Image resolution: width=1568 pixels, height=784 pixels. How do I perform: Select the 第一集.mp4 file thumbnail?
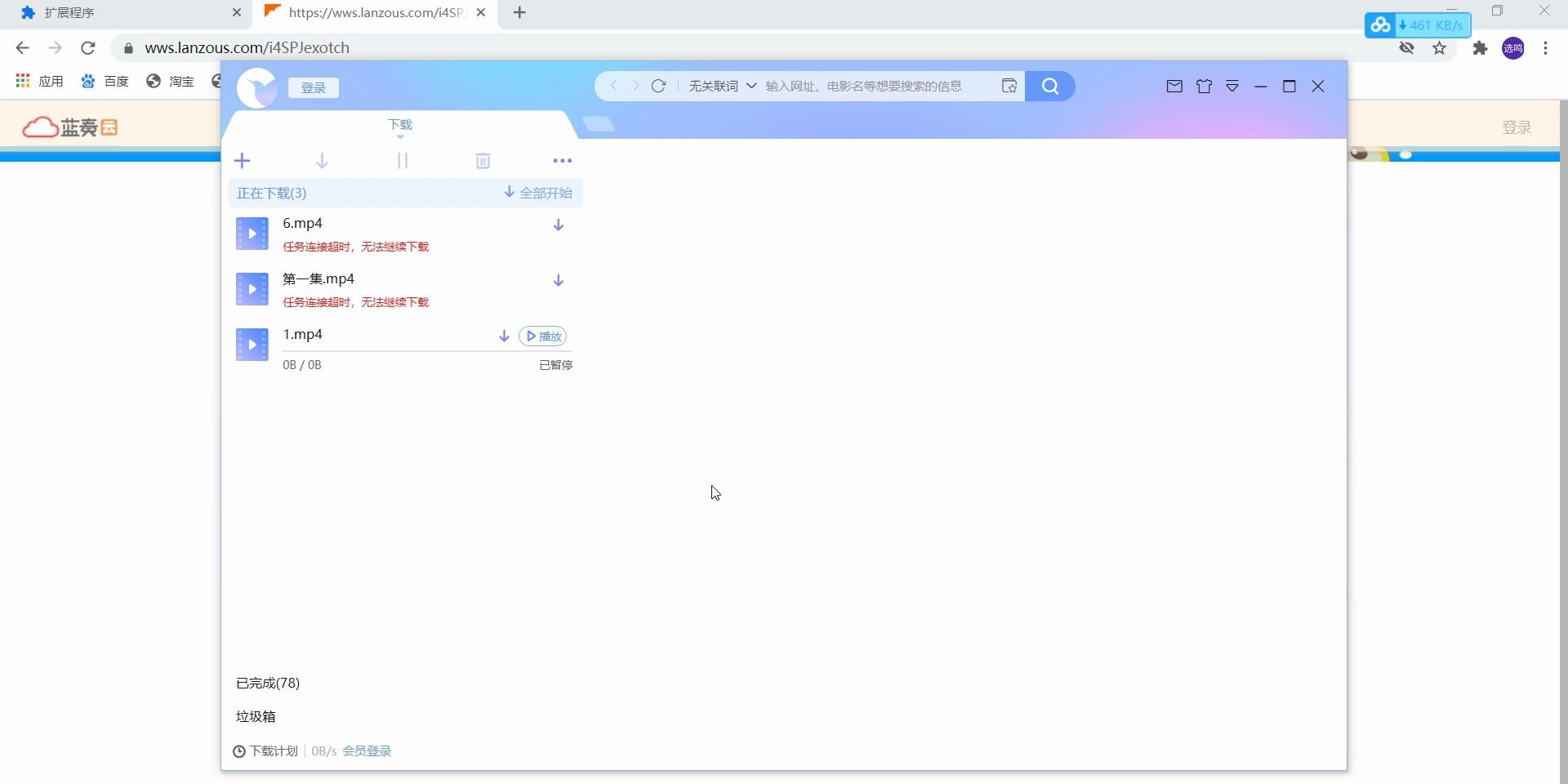pos(252,289)
